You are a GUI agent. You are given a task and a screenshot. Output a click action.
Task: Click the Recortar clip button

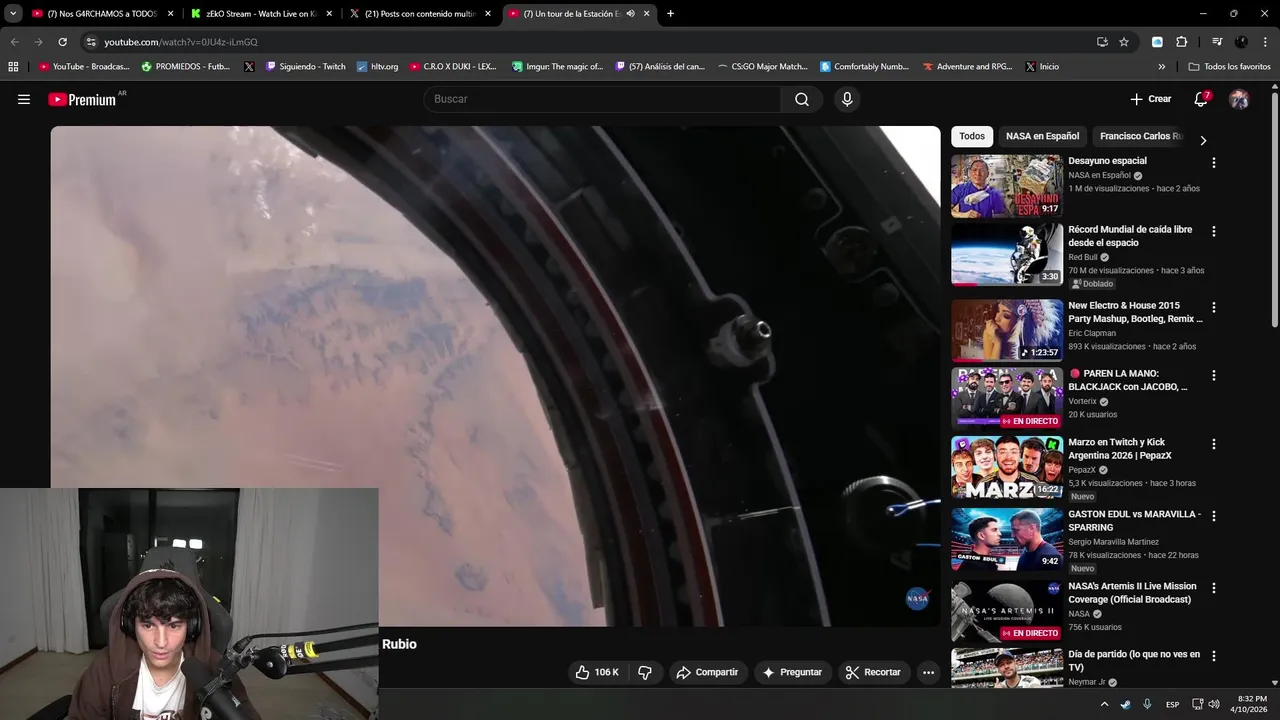click(873, 672)
